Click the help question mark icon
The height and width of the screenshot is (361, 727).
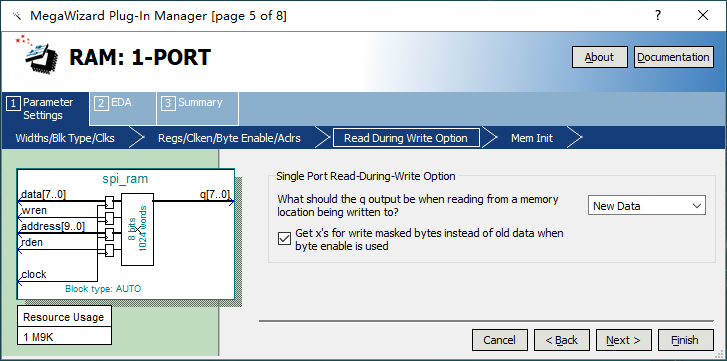(657, 15)
